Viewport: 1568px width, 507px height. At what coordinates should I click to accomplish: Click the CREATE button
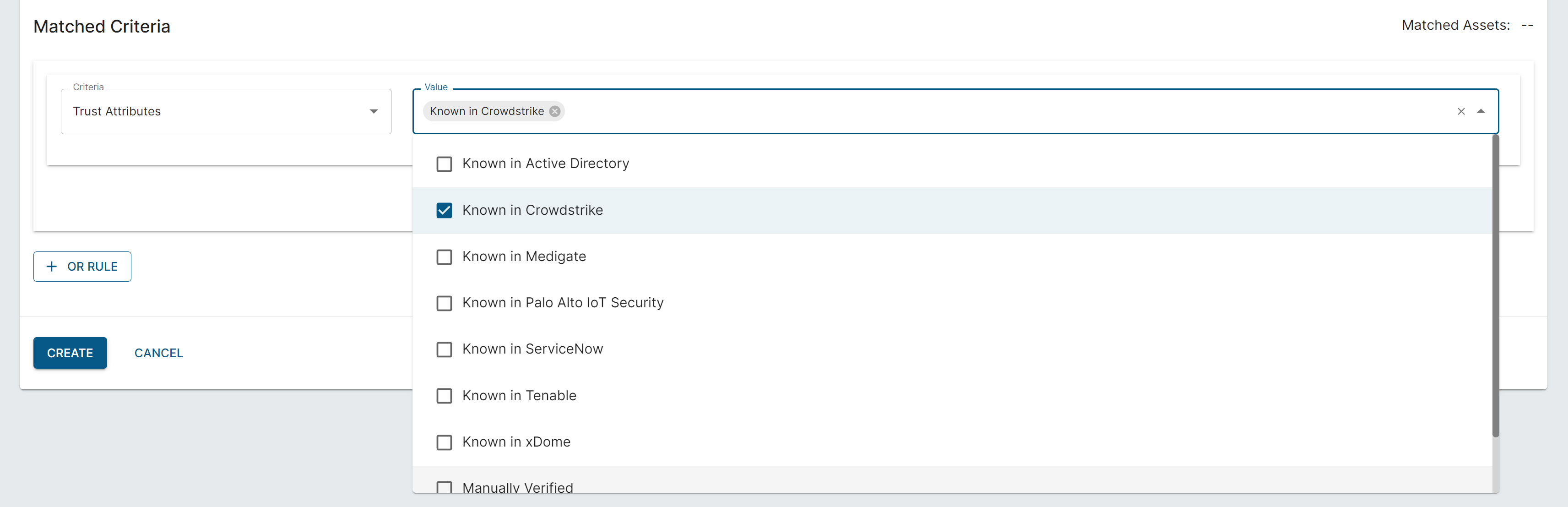click(x=70, y=353)
